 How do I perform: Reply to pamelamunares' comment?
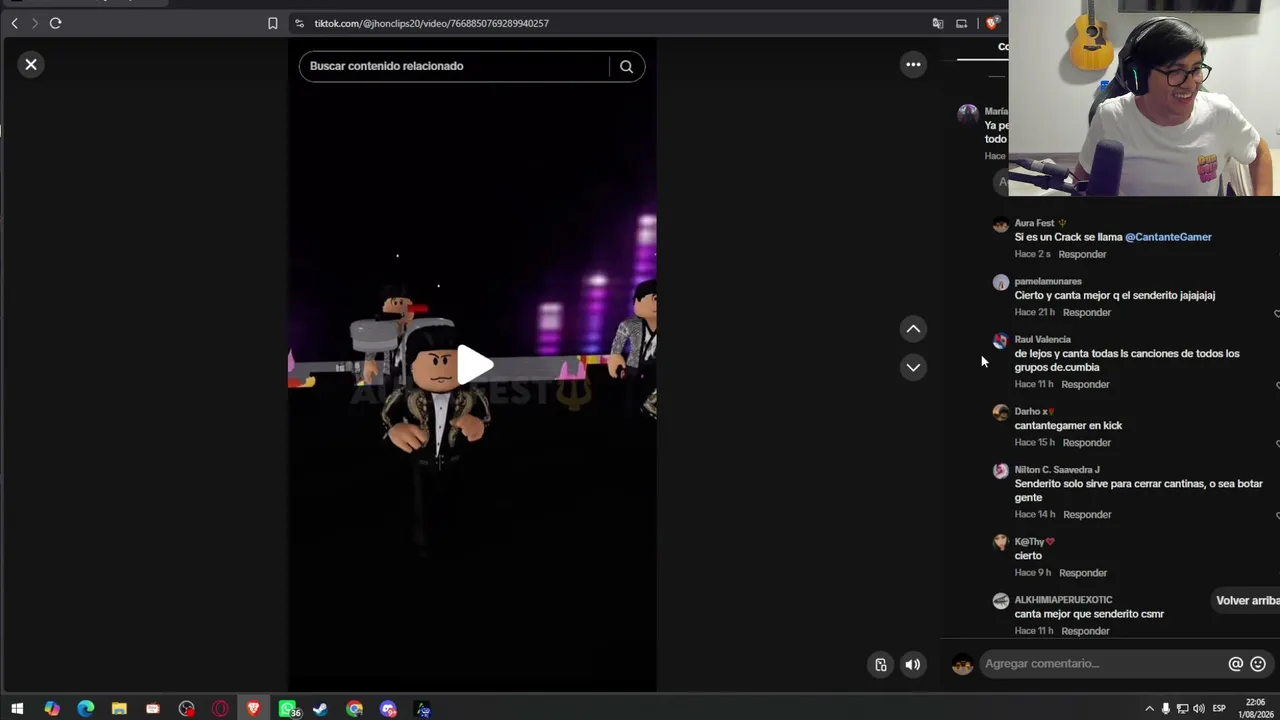[1086, 312]
